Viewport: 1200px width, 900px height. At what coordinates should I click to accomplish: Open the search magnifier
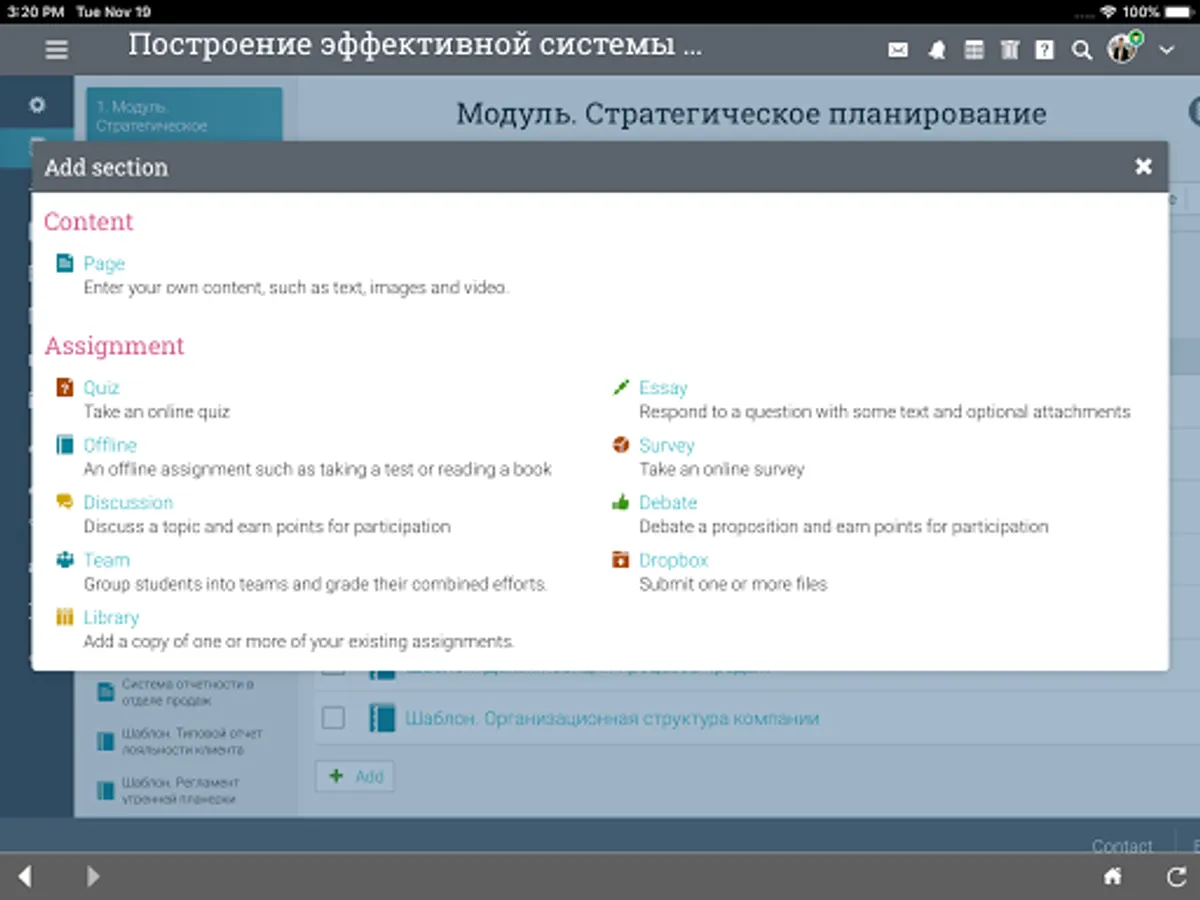pos(1081,50)
